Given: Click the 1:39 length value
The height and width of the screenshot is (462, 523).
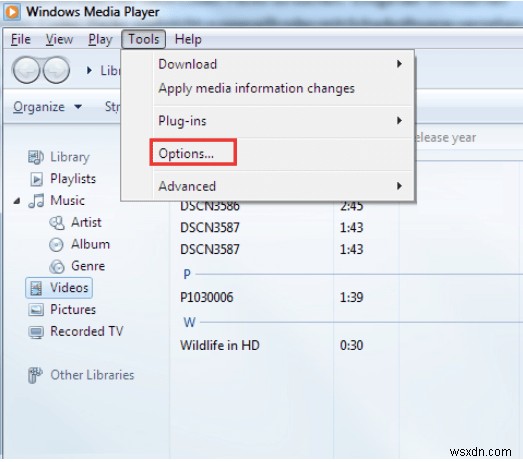Looking at the screenshot, I should click(352, 298).
